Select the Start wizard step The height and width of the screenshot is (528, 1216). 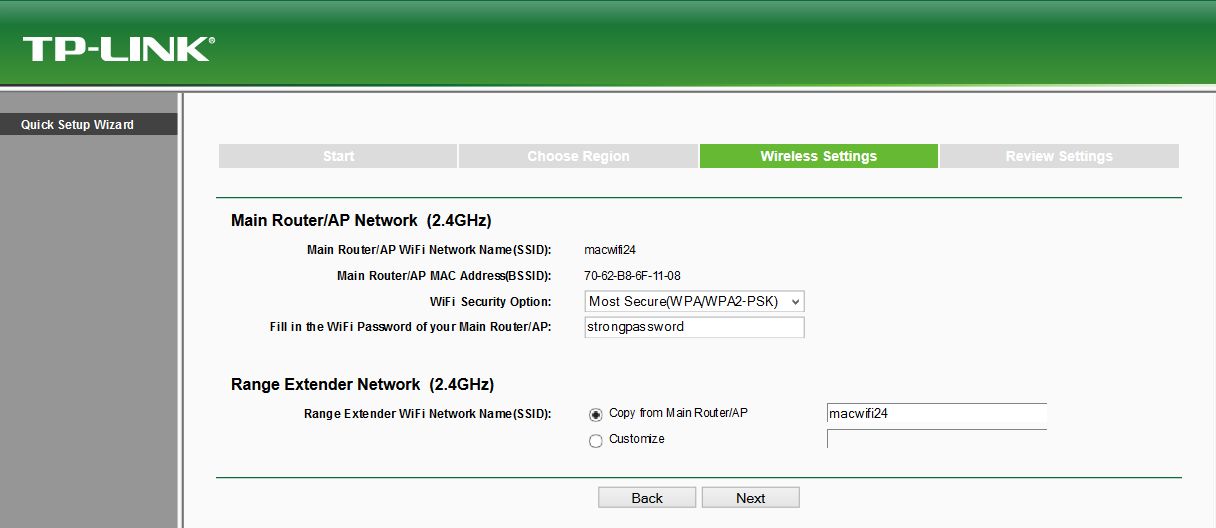[338, 156]
